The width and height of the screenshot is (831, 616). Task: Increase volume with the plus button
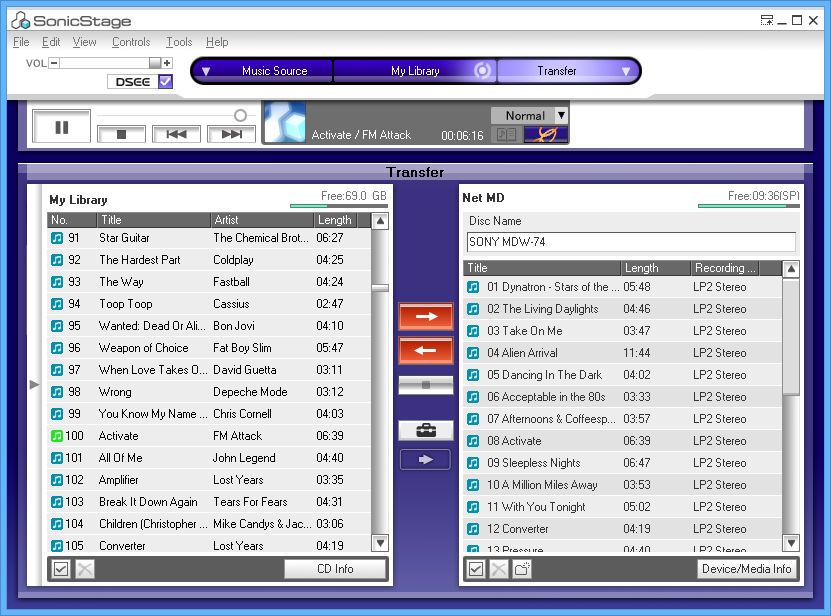167,63
